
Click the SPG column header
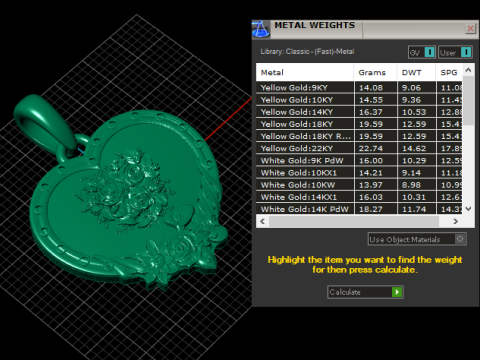tap(449, 72)
